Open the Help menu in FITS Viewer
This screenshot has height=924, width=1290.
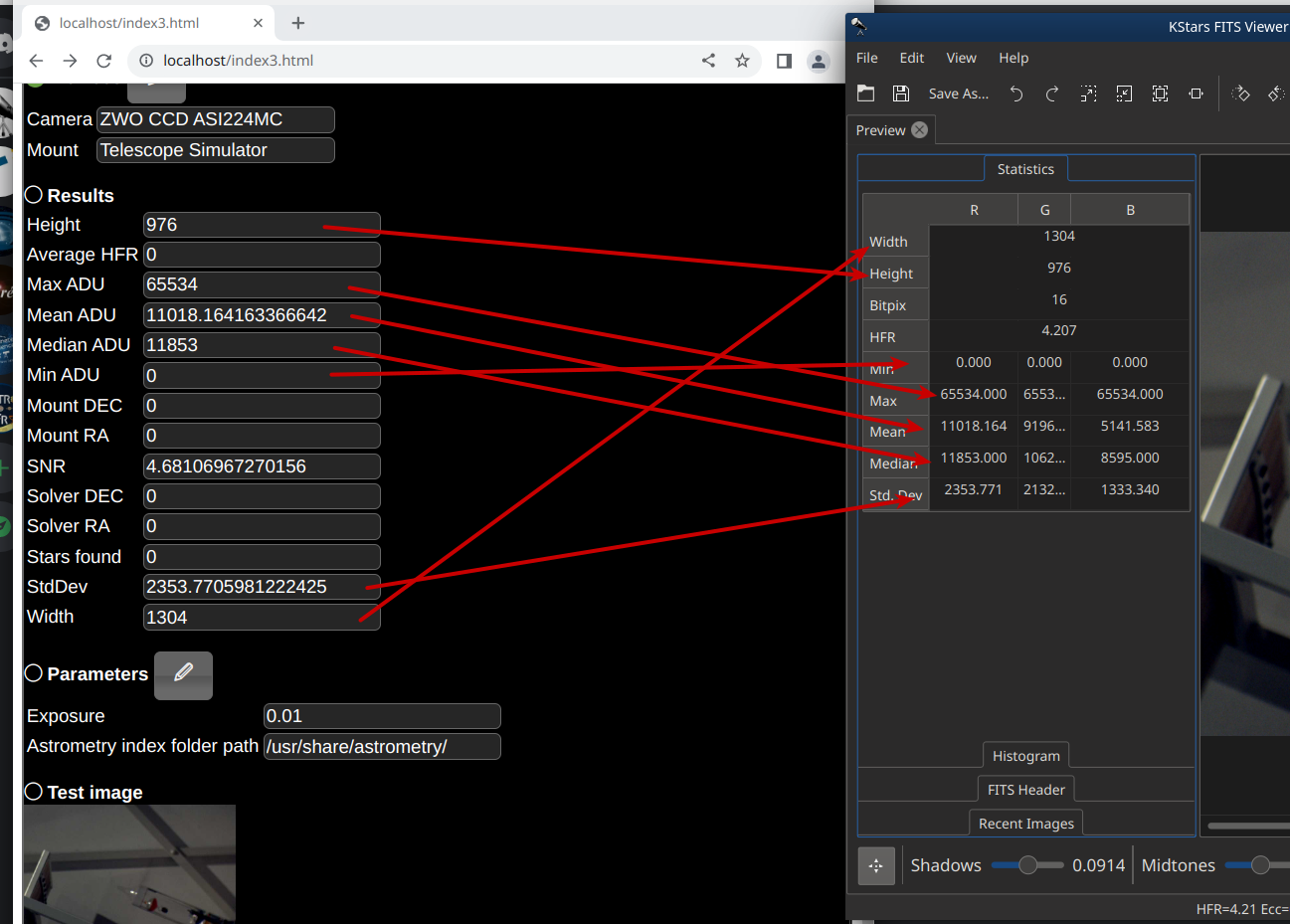1014,58
